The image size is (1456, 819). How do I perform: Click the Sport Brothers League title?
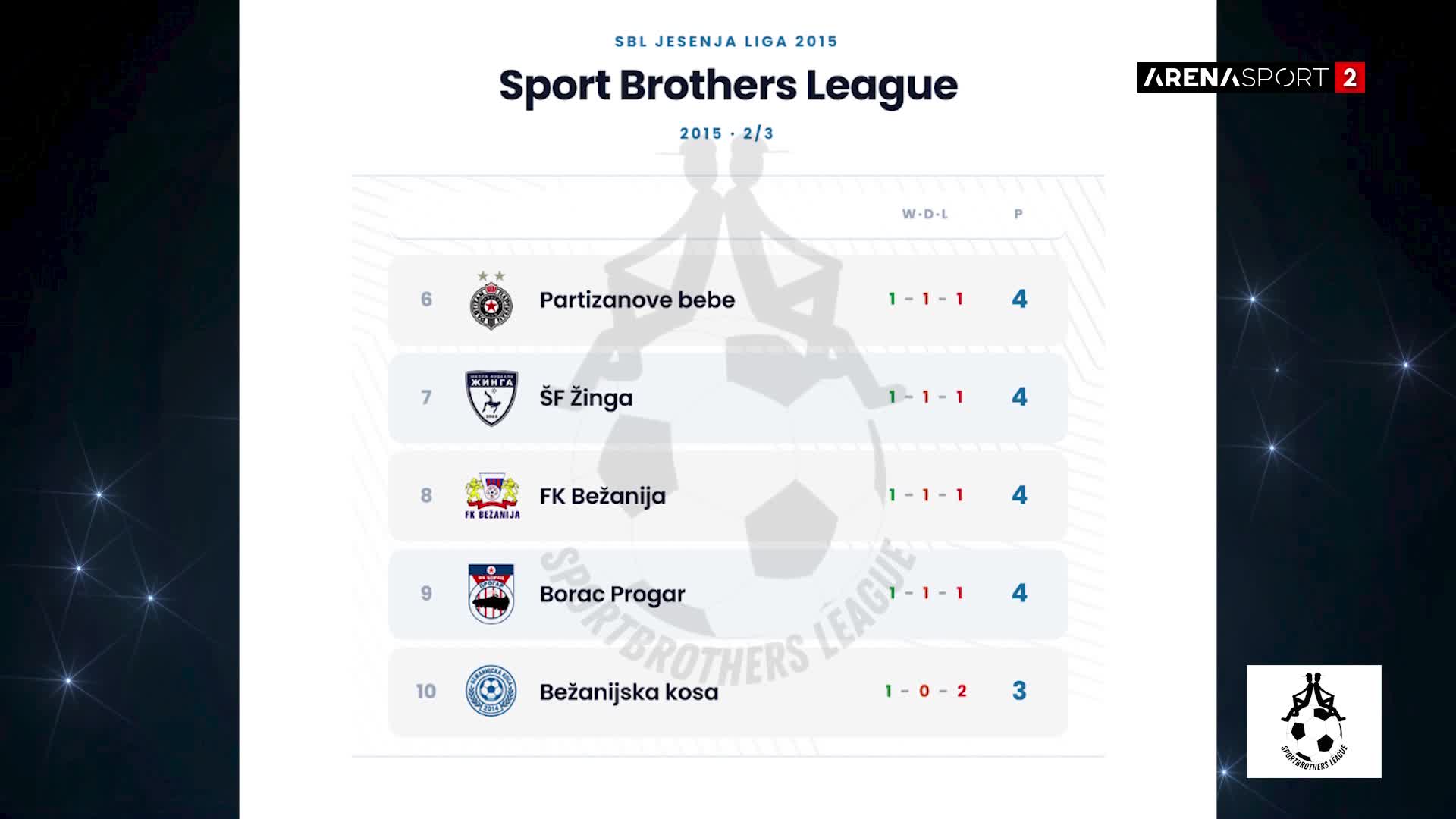728,86
